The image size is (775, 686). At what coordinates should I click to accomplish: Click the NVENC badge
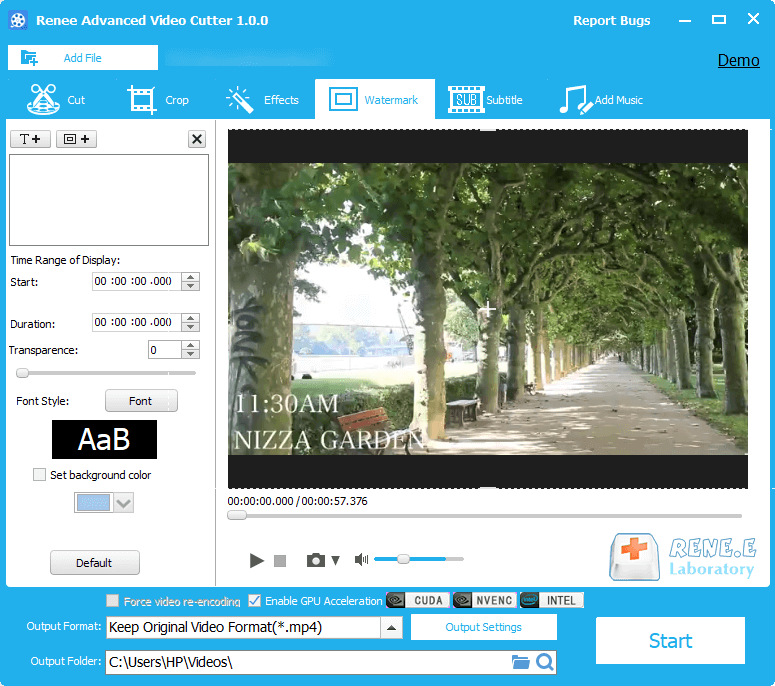coord(485,600)
